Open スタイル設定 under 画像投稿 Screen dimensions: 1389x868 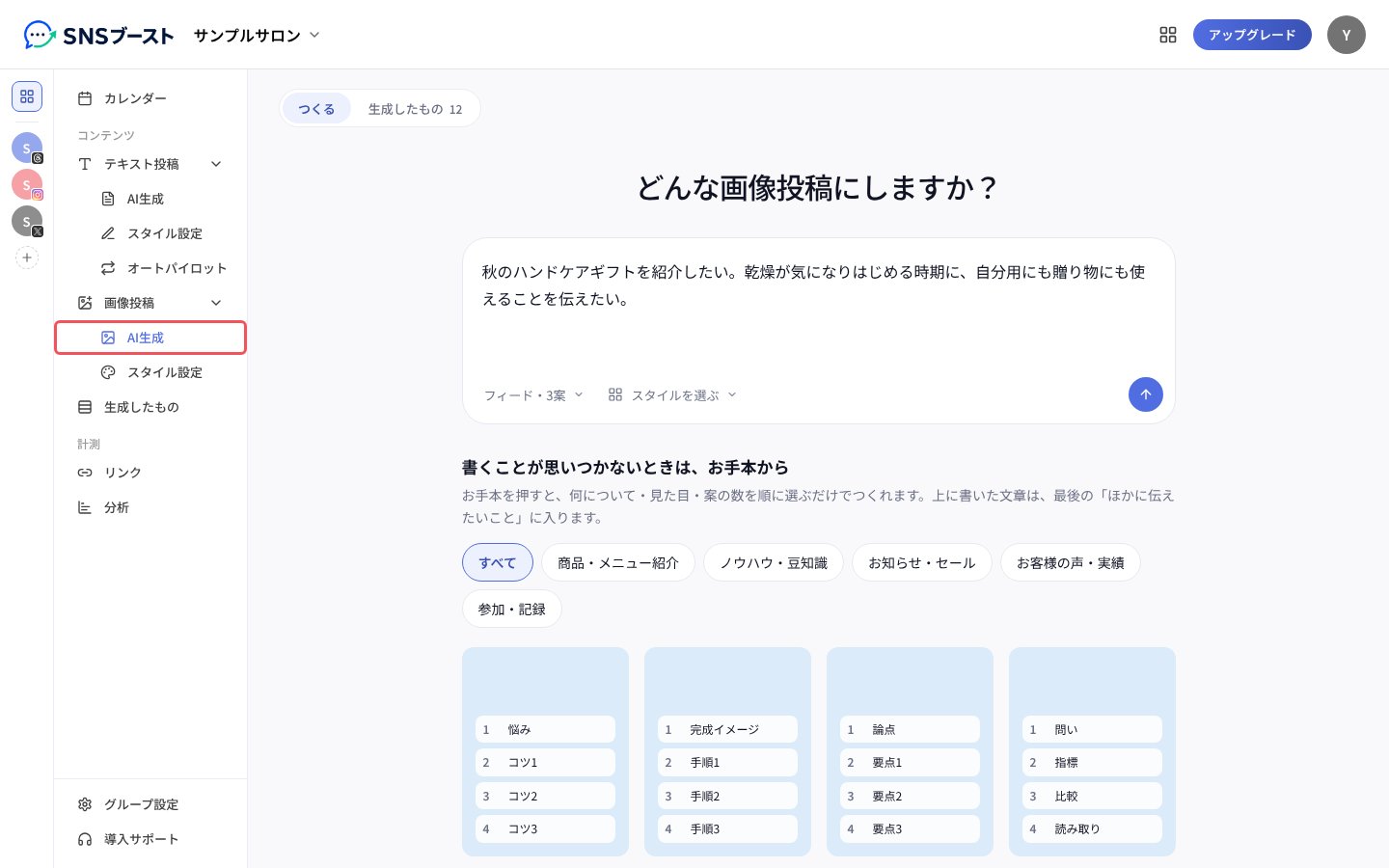point(150,372)
